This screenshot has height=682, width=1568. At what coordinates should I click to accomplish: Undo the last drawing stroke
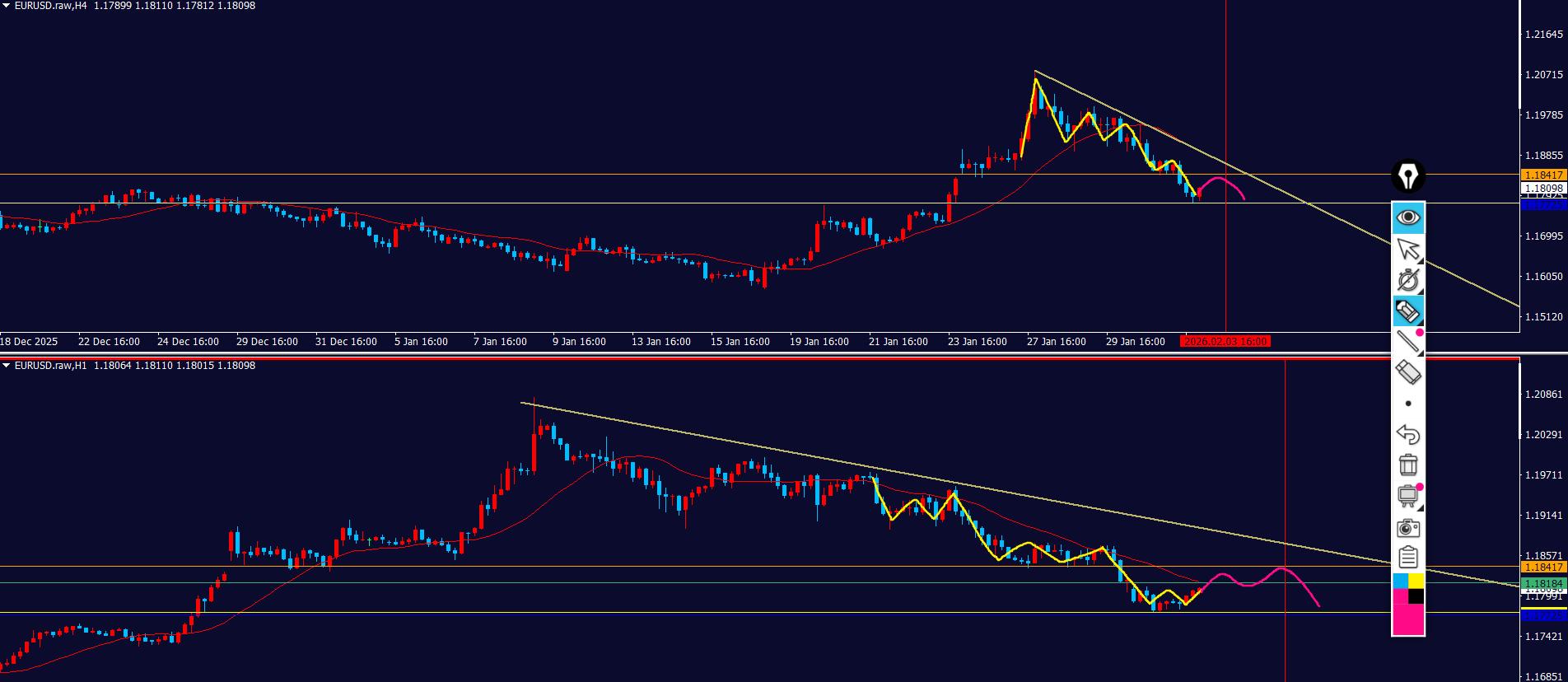[1408, 434]
